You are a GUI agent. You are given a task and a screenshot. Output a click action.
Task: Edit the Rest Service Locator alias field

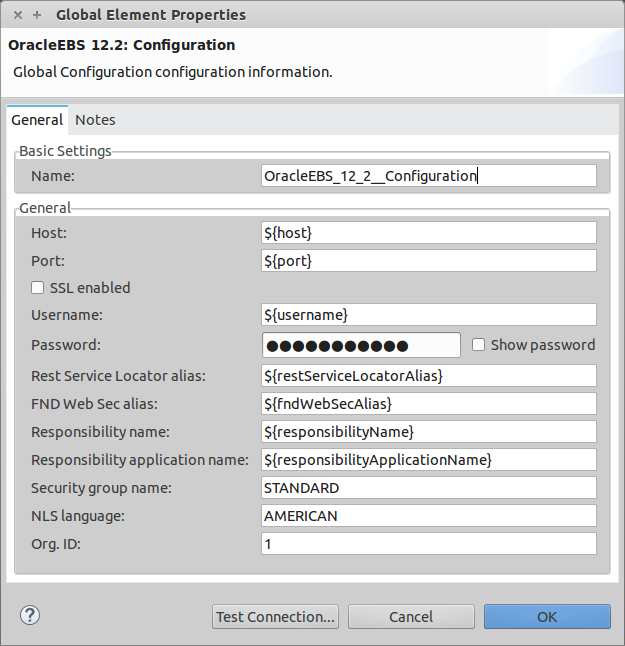point(428,376)
